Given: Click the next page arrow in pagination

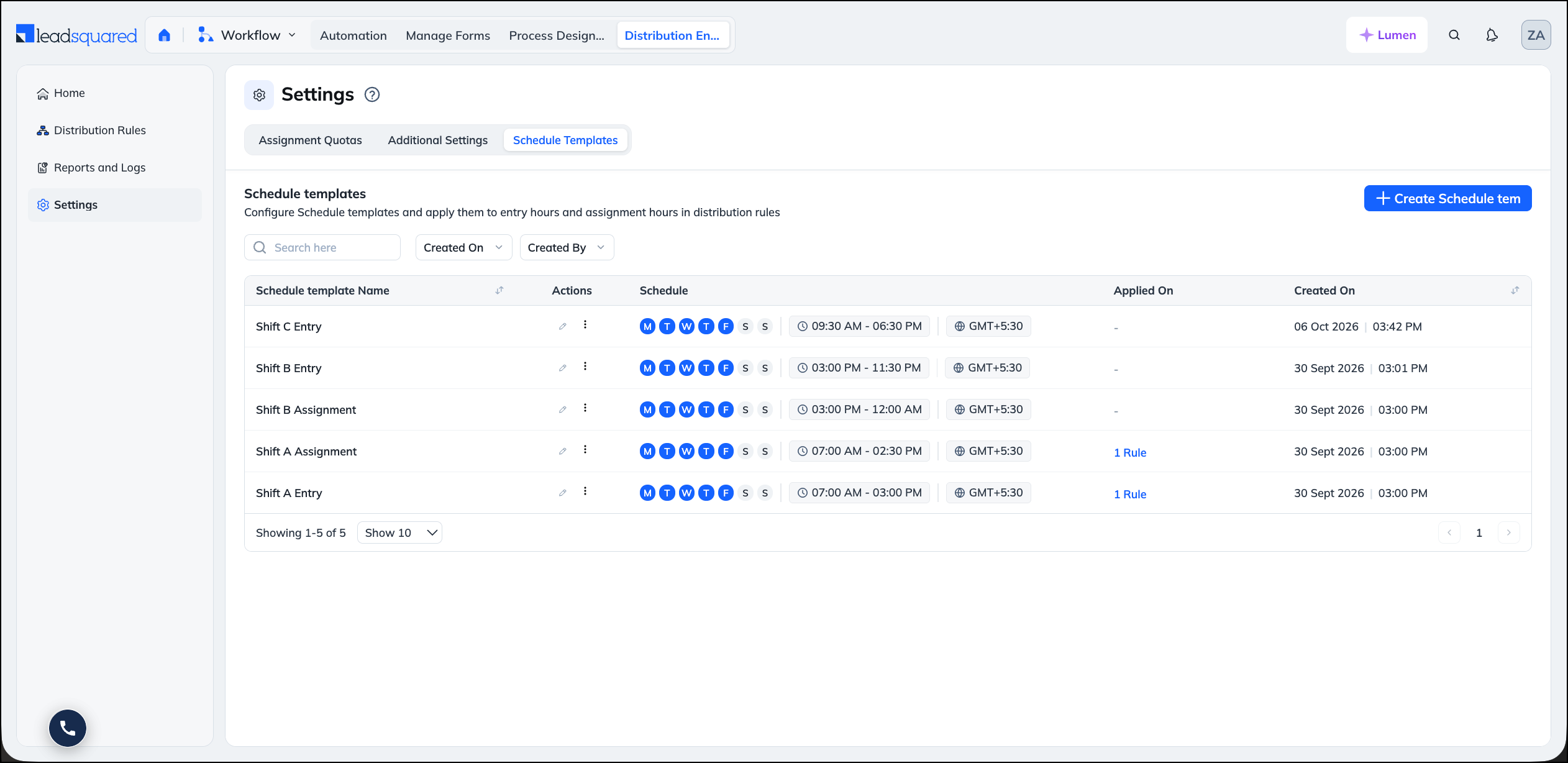Looking at the screenshot, I should pos(1508,532).
